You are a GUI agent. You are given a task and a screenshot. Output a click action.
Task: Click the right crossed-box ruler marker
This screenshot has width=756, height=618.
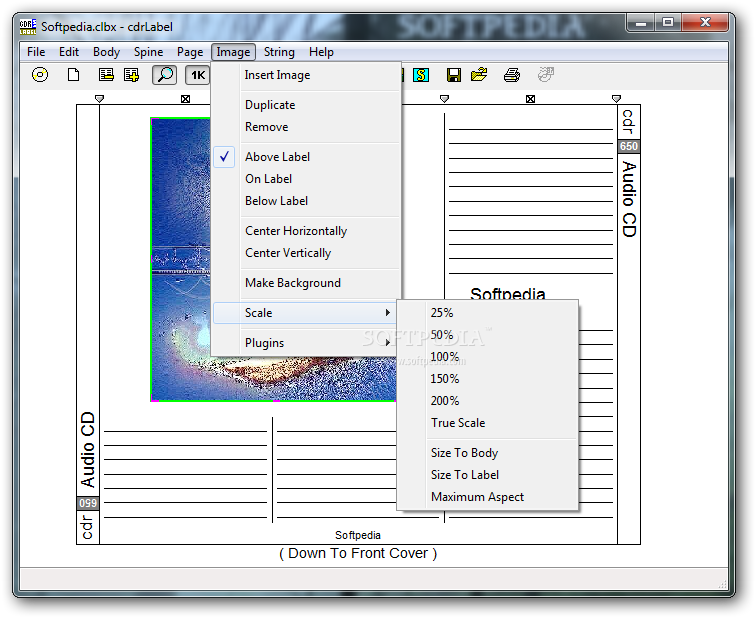click(530, 99)
